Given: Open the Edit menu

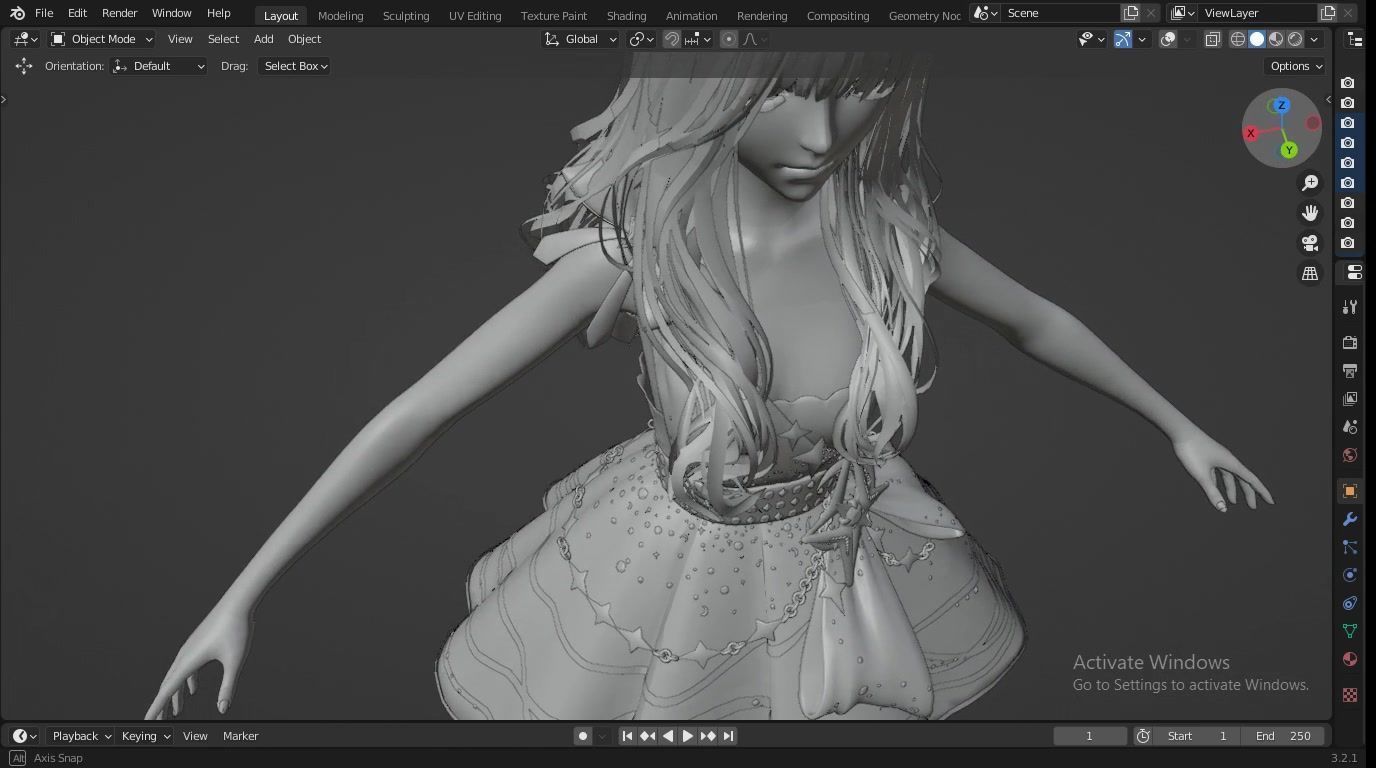Looking at the screenshot, I should click(77, 13).
